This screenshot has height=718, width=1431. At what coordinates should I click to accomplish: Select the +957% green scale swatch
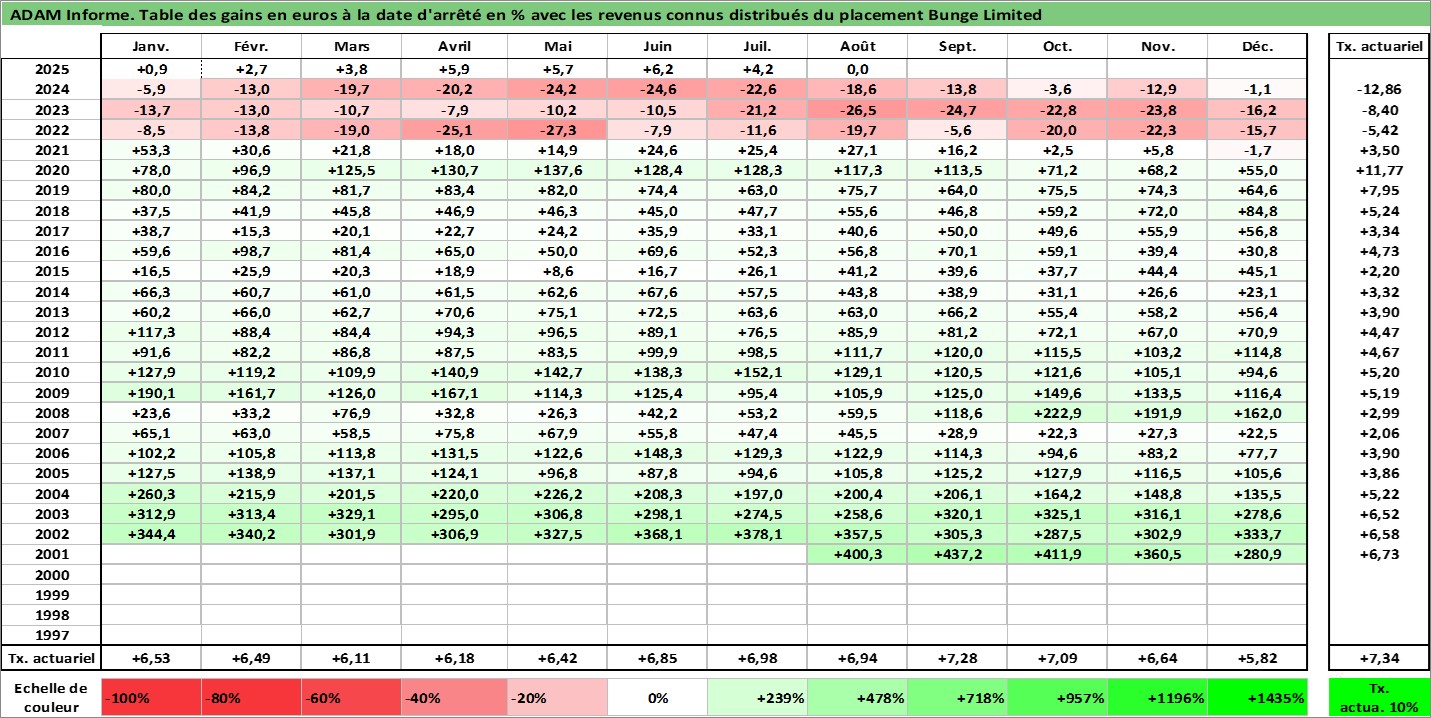(x=1057, y=698)
